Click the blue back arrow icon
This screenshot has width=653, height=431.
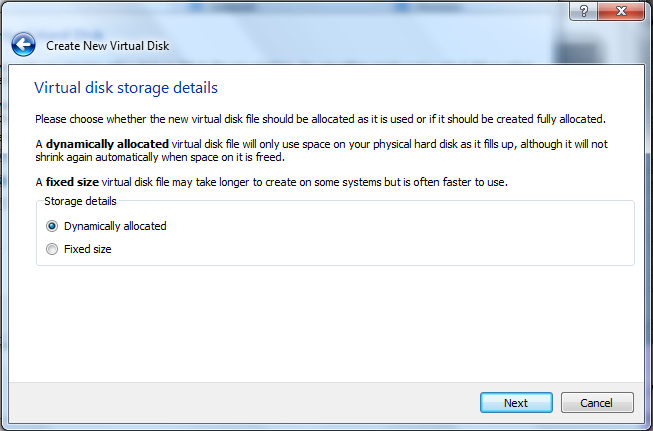coord(24,45)
